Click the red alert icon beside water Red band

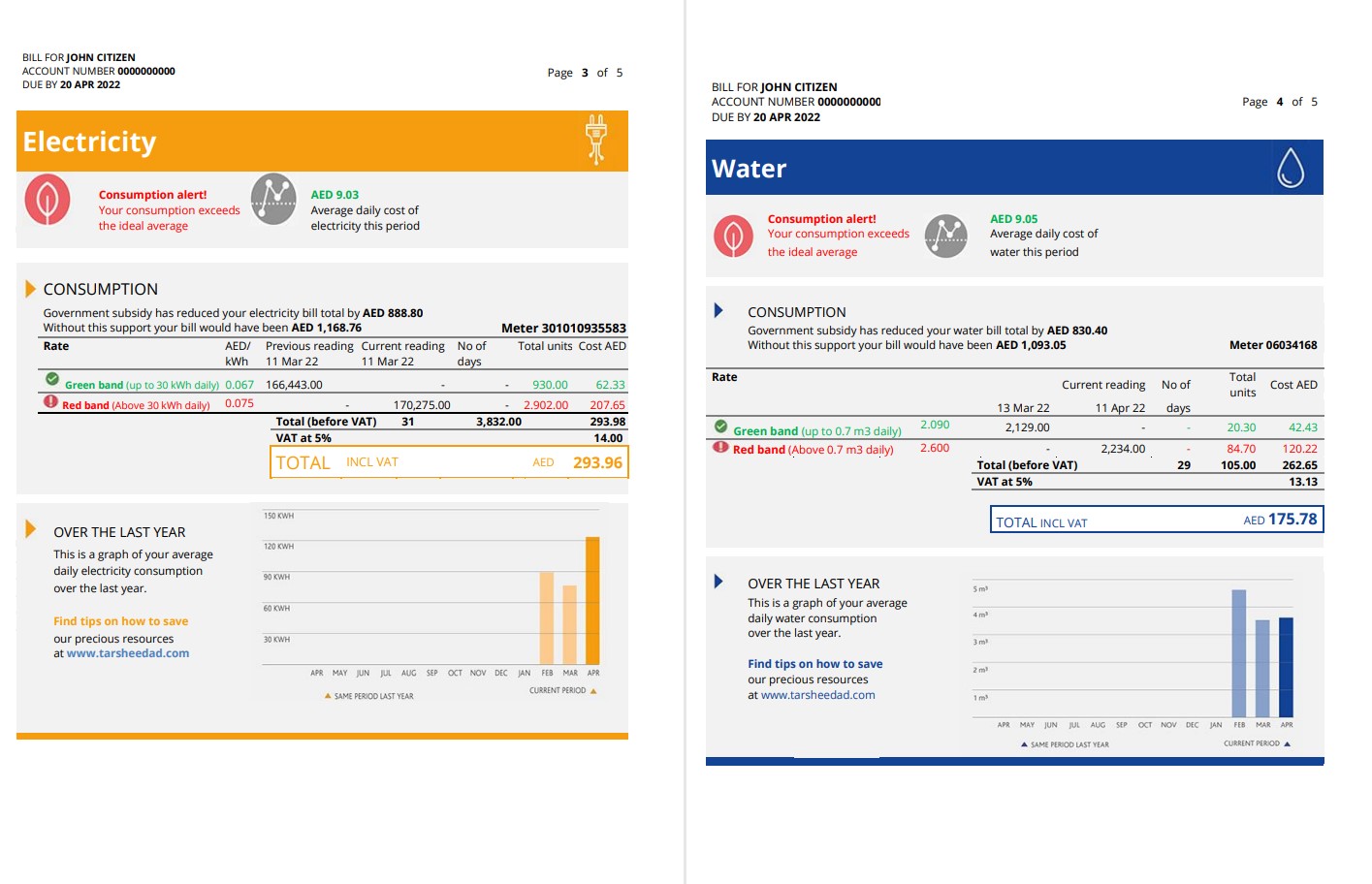718,448
